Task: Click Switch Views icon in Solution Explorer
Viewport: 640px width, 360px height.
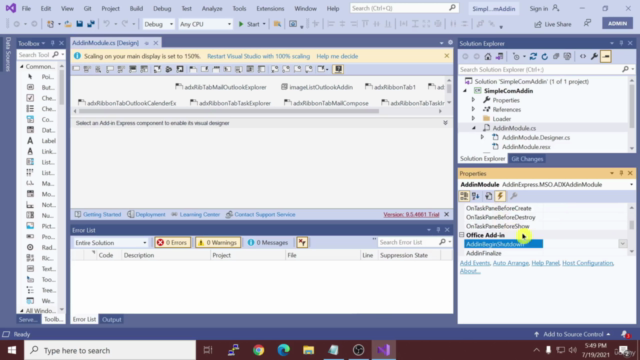Action: click(x=500, y=57)
